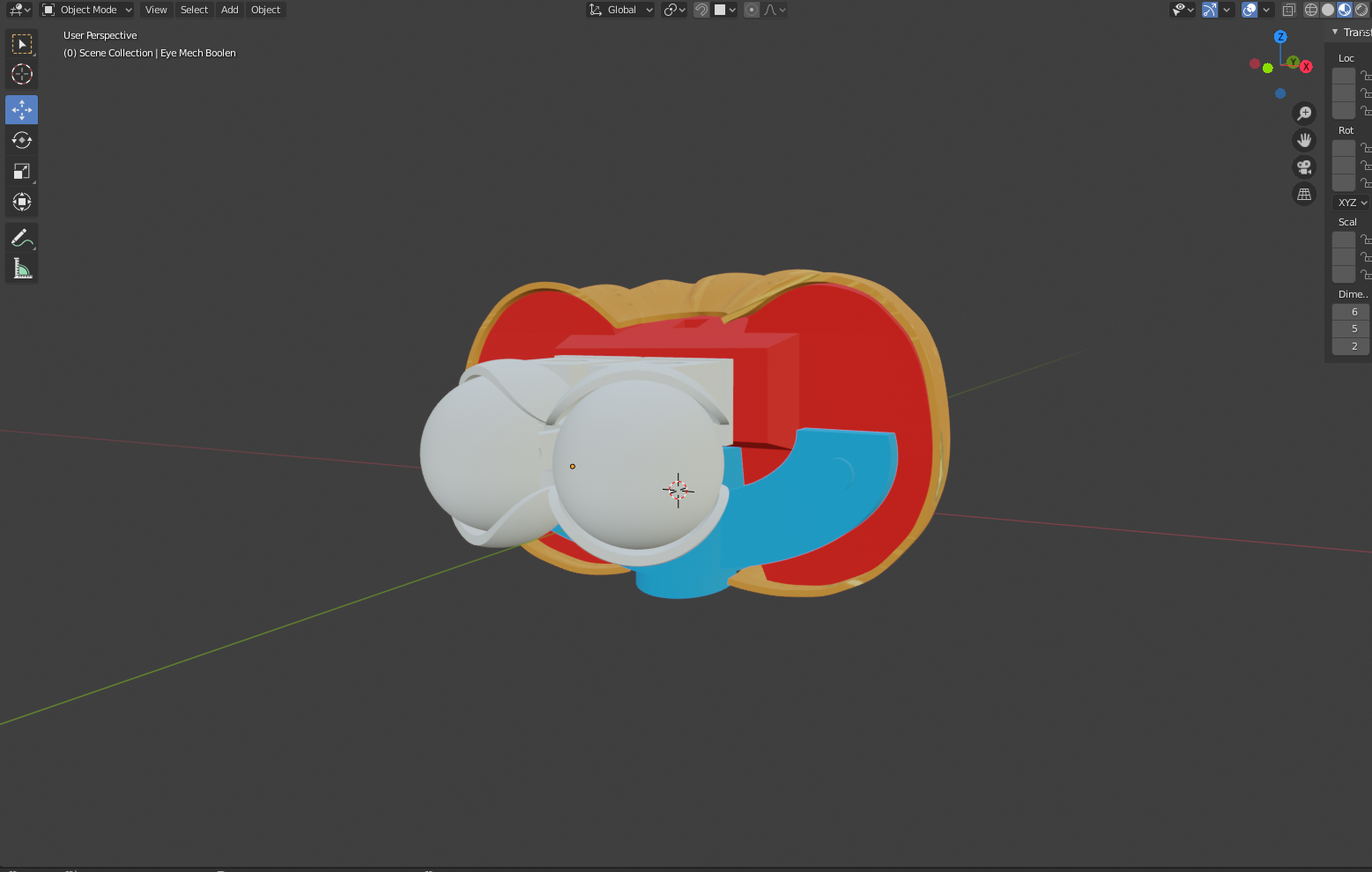Activate the 3D Cursor tool

(x=22, y=74)
